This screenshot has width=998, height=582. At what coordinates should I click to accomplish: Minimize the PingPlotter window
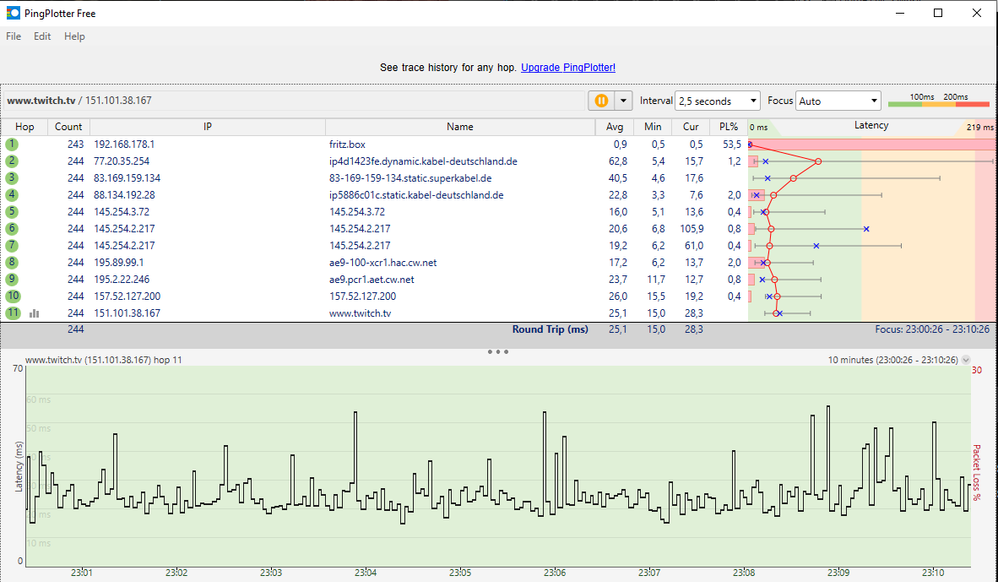pos(900,13)
